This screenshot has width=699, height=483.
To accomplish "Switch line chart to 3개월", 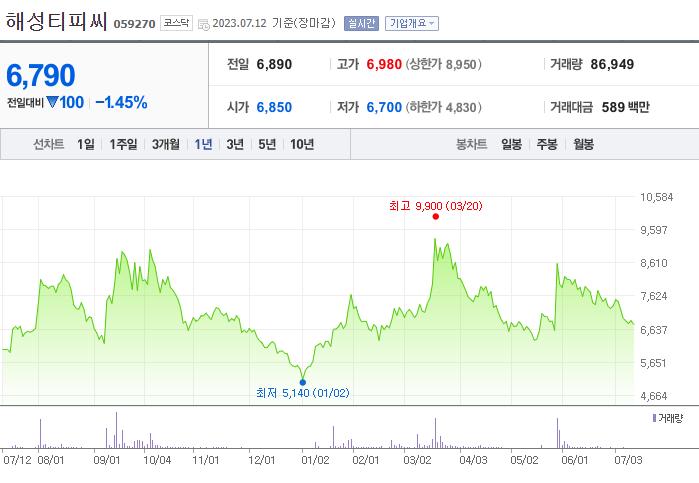I will coord(166,144).
